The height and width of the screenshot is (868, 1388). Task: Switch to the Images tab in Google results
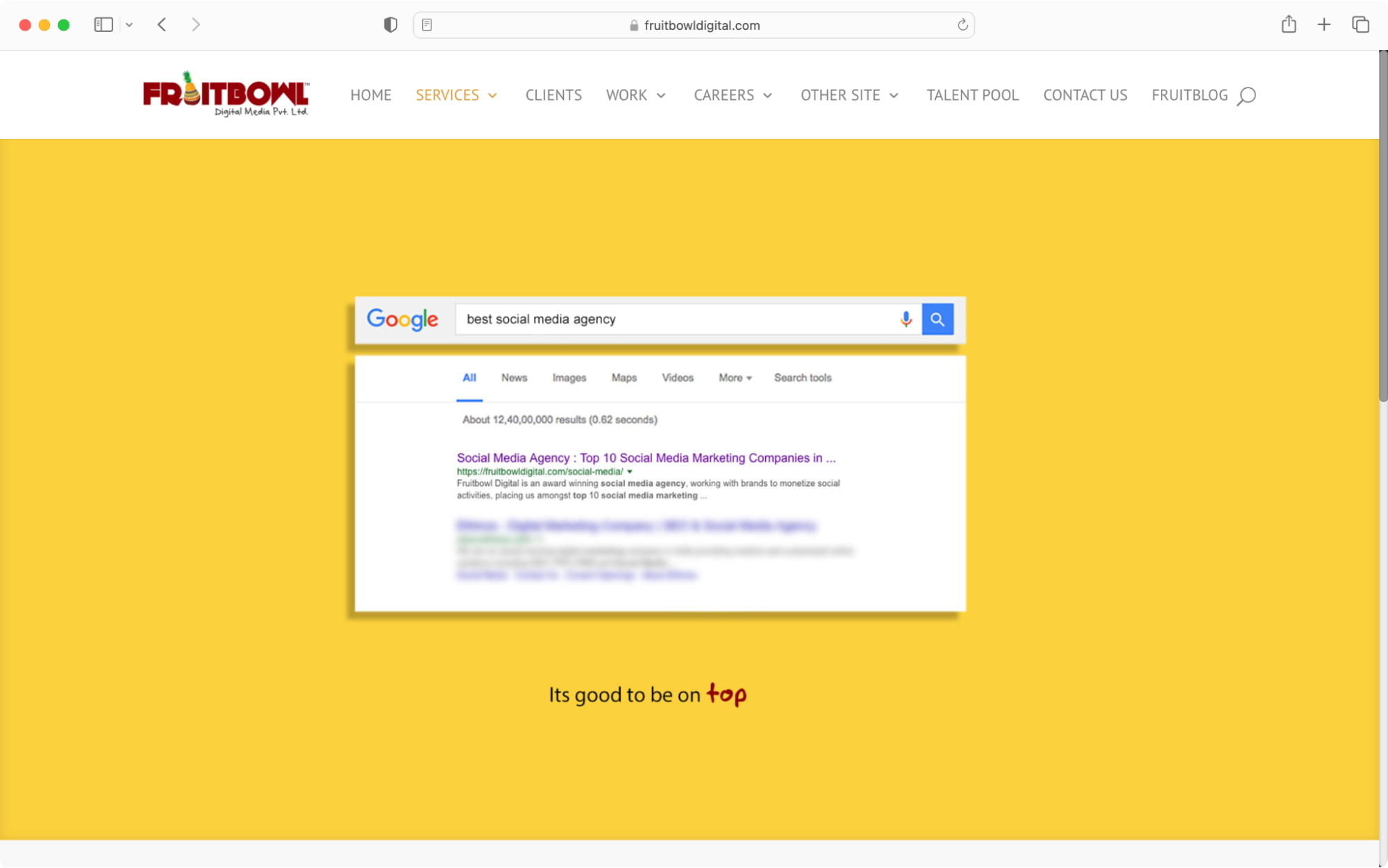point(569,378)
